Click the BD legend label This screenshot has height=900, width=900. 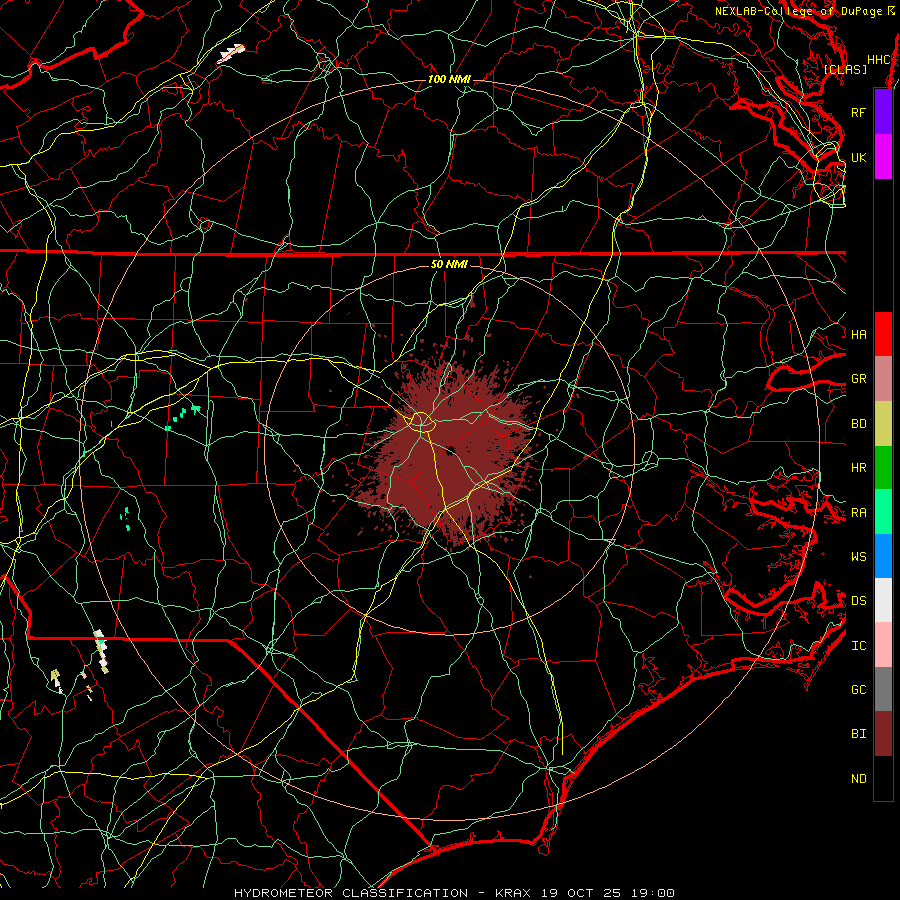pyautogui.click(x=858, y=424)
